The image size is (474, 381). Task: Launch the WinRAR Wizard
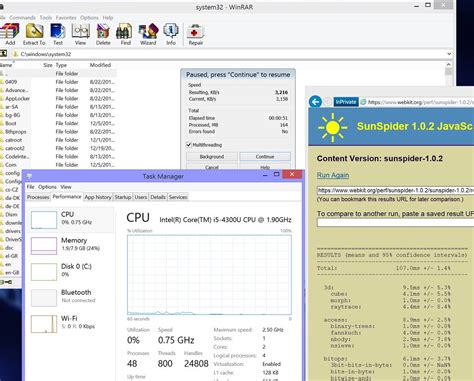point(148,34)
